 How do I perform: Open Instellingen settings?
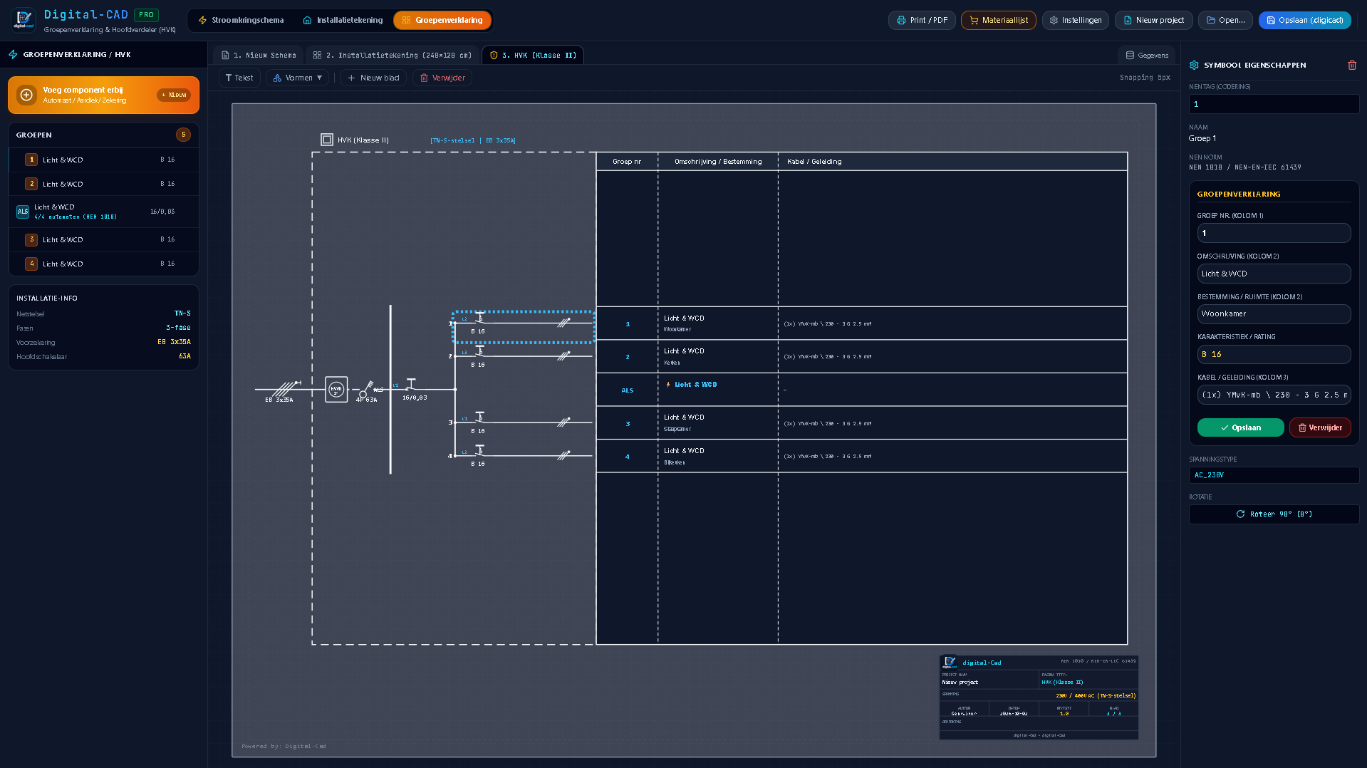(1075, 20)
